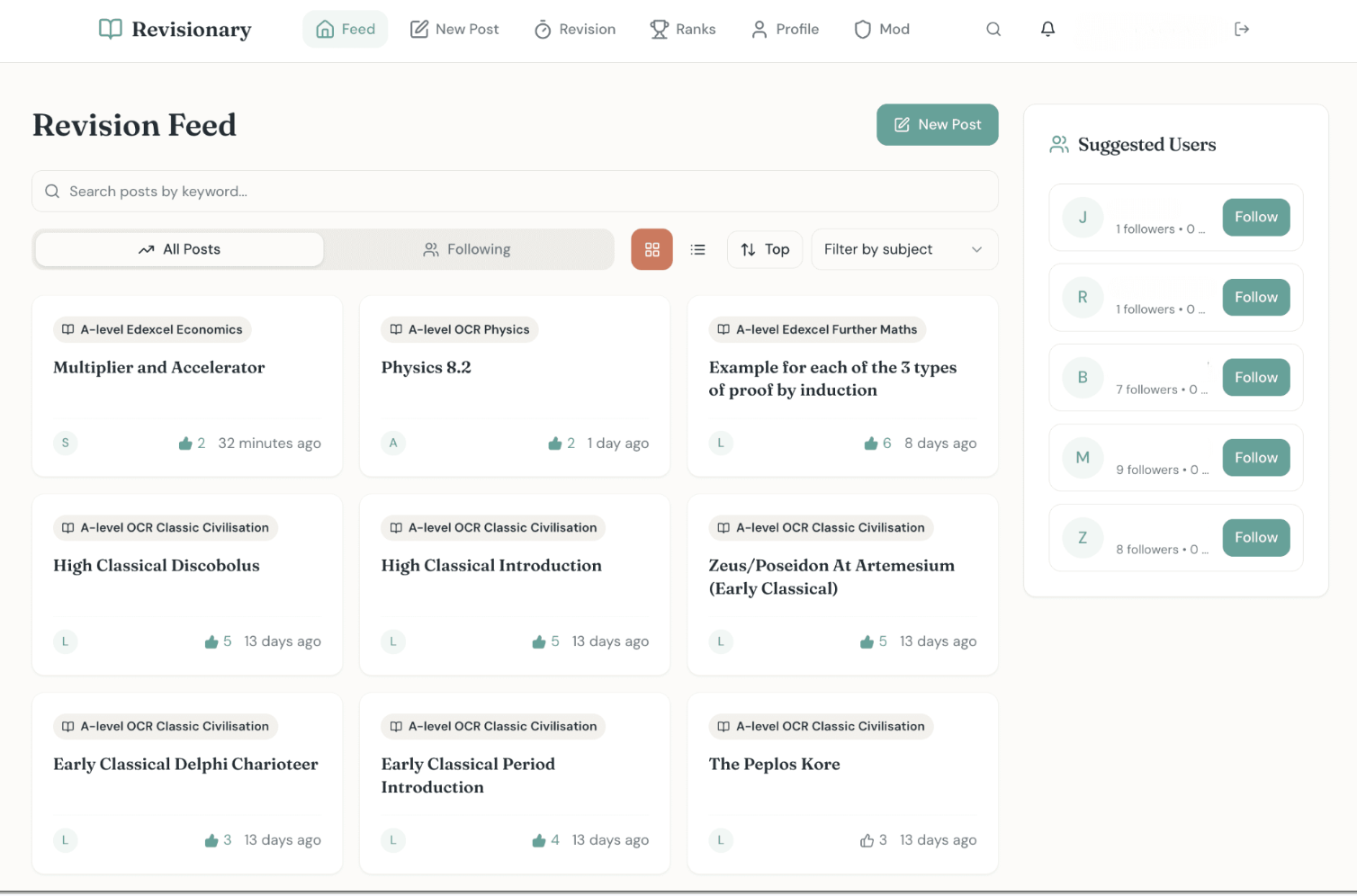Follow the user with 9 followers
Image resolution: width=1357 pixels, height=896 pixels.
pyautogui.click(x=1255, y=457)
